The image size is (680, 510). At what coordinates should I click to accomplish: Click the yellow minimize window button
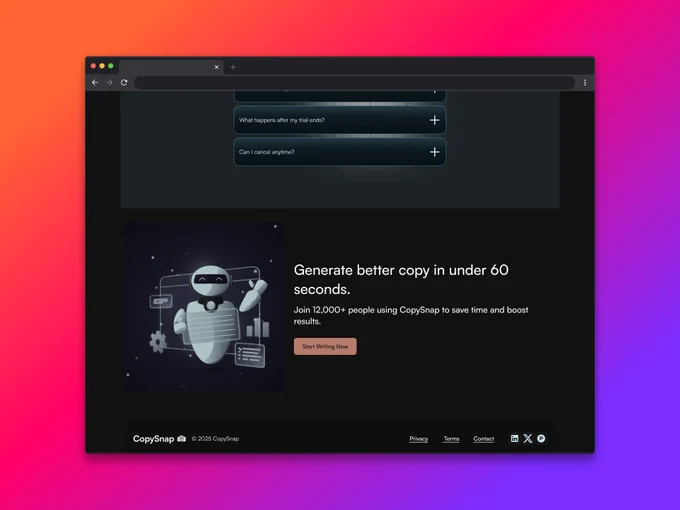tap(102, 66)
